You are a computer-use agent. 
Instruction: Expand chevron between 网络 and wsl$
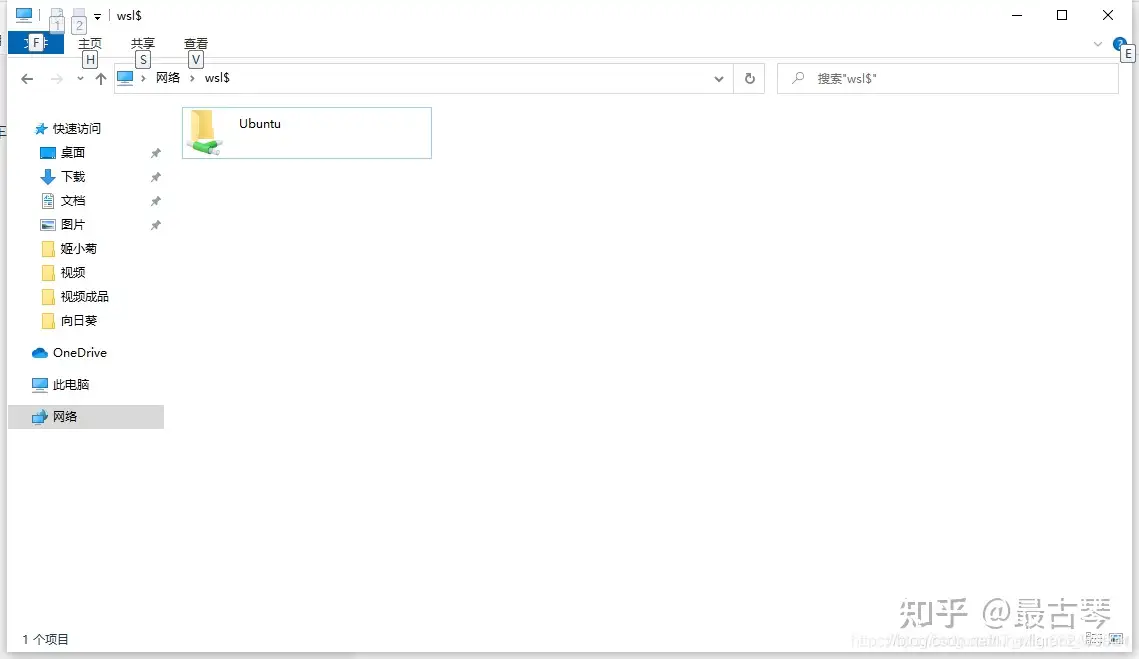(192, 78)
